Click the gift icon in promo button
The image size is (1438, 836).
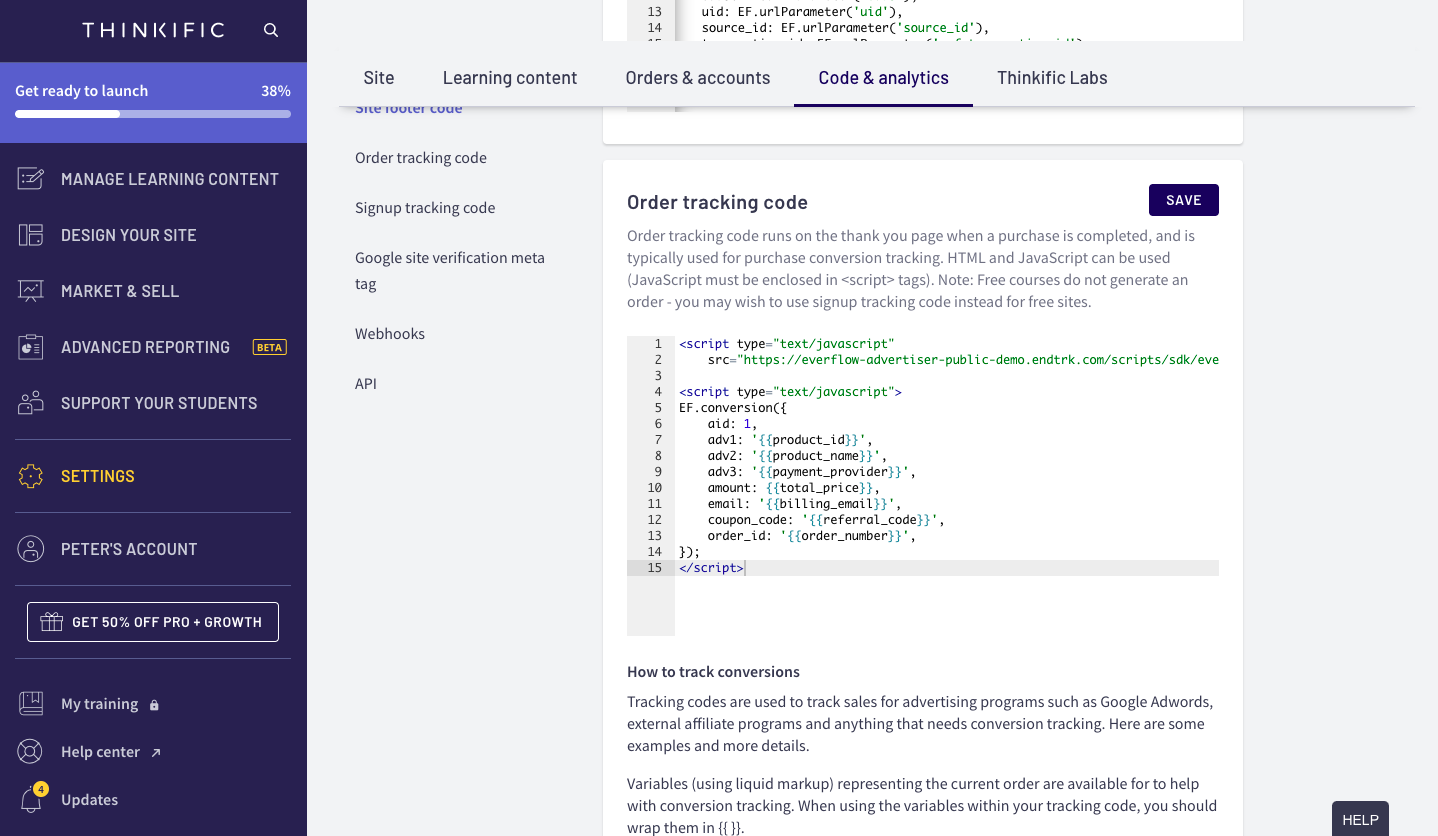pyautogui.click(x=51, y=622)
